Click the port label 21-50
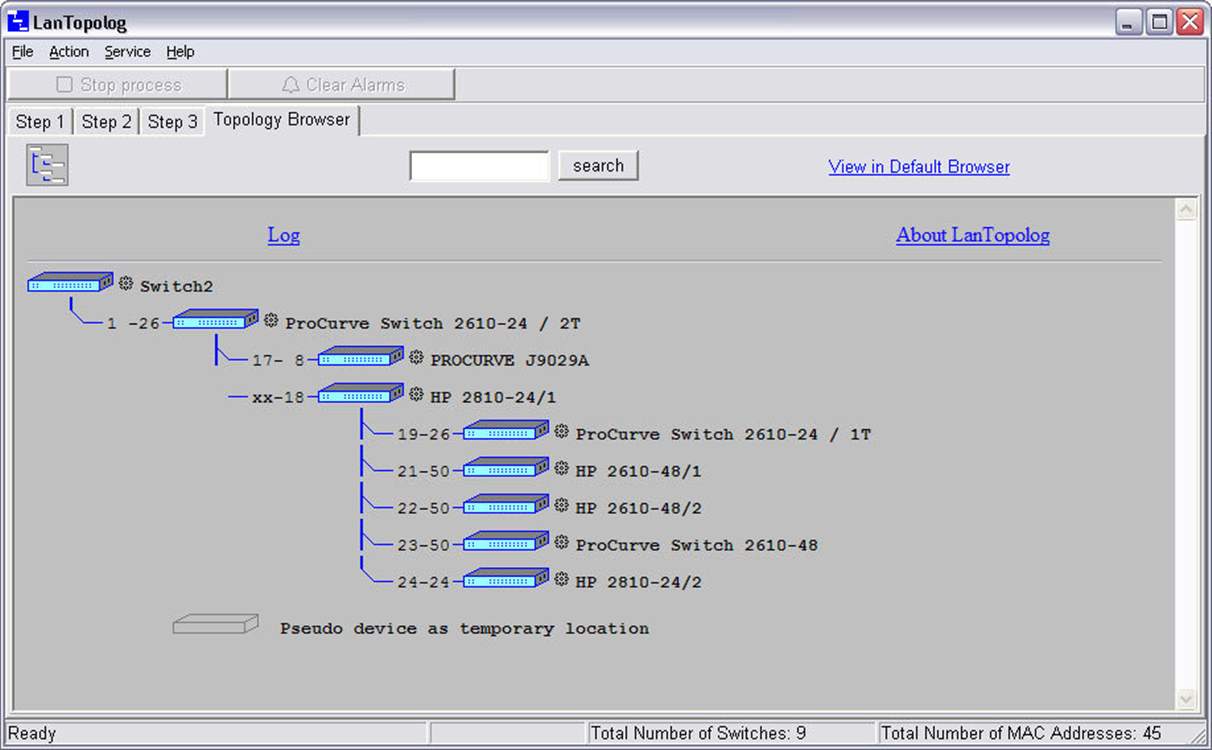The image size is (1212, 750). click(x=424, y=472)
